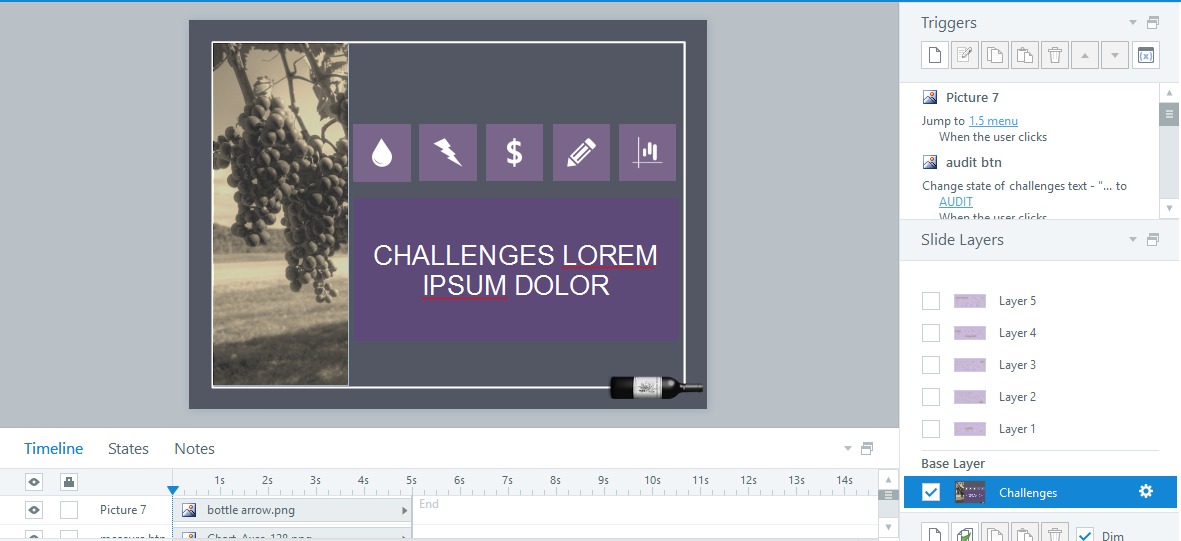Open the Timeline panel dropdown arrow
Image resolution: width=1181 pixels, height=541 pixels.
point(847,448)
